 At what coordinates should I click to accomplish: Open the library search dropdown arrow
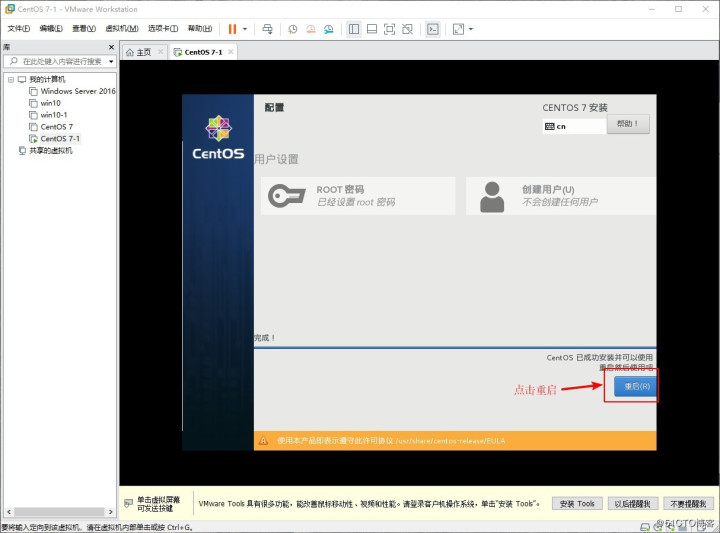[x=111, y=62]
